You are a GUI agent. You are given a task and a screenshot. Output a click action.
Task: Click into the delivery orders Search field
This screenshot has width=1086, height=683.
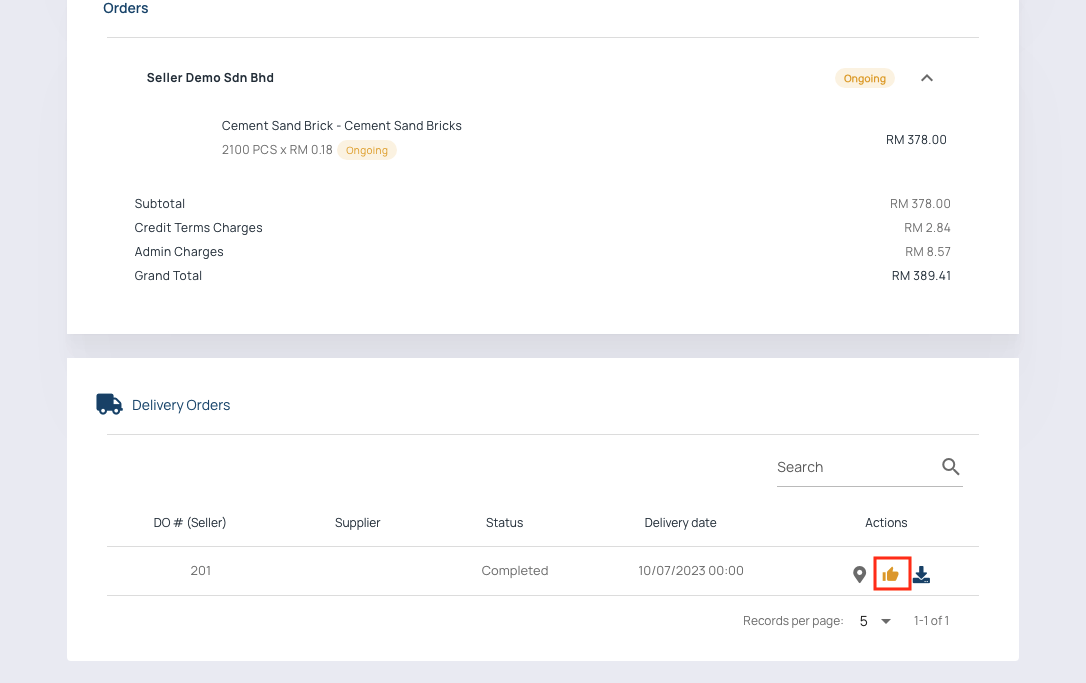(x=853, y=467)
